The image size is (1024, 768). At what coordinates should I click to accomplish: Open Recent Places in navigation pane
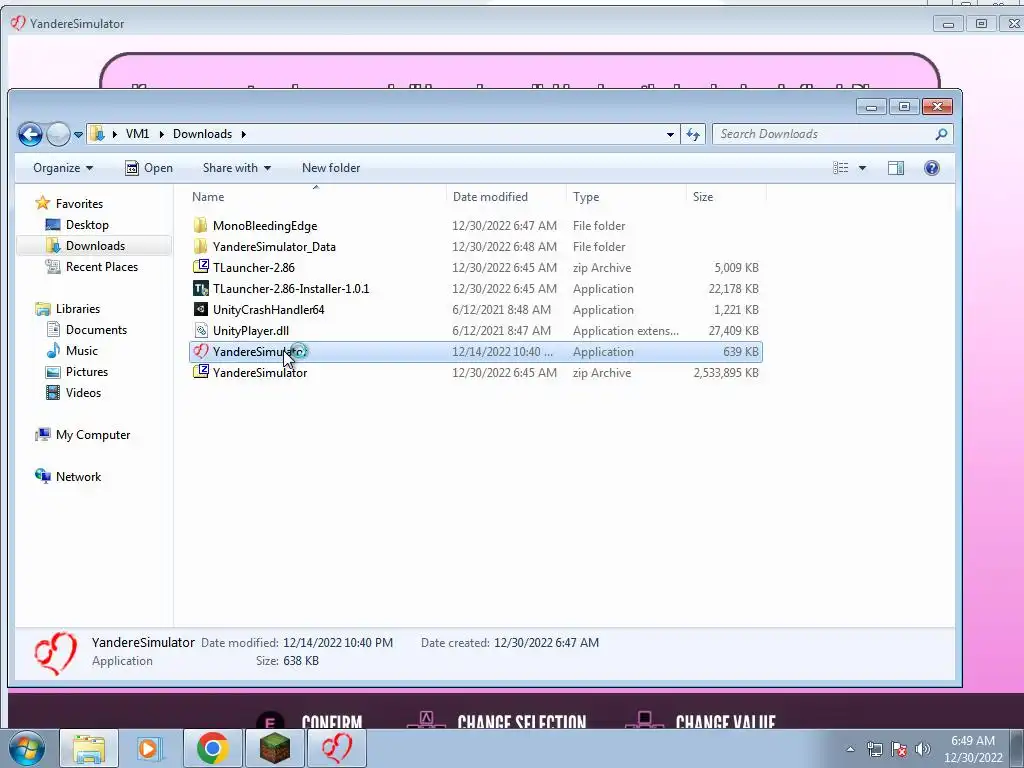coord(101,266)
